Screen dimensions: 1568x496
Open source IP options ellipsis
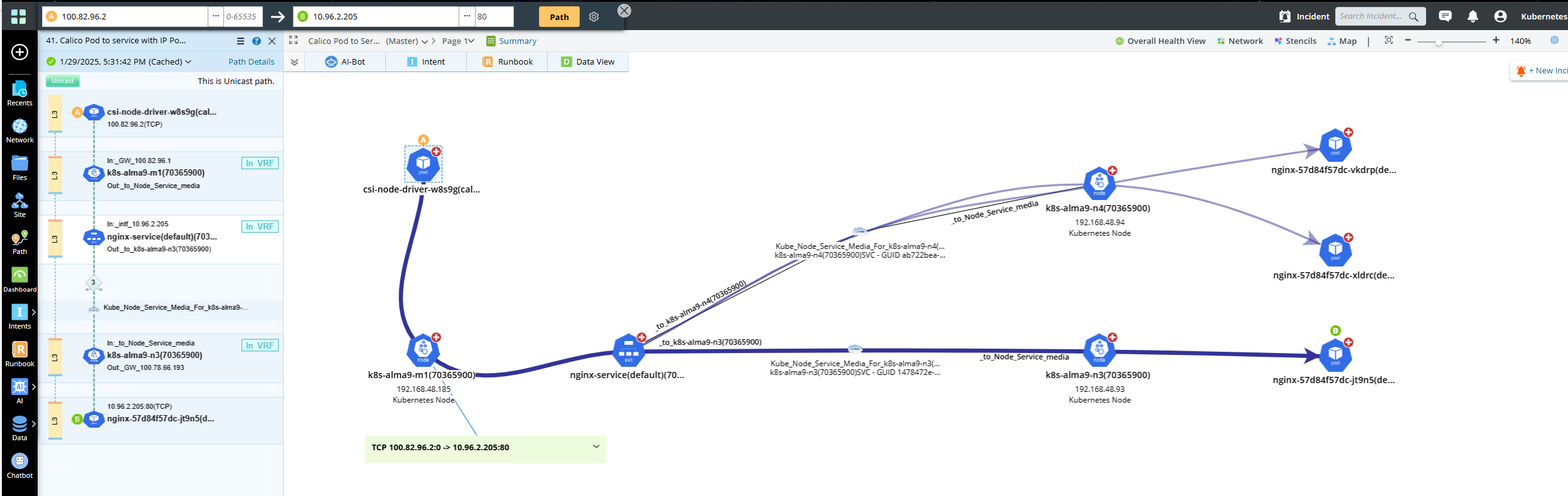(x=216, y=16)
